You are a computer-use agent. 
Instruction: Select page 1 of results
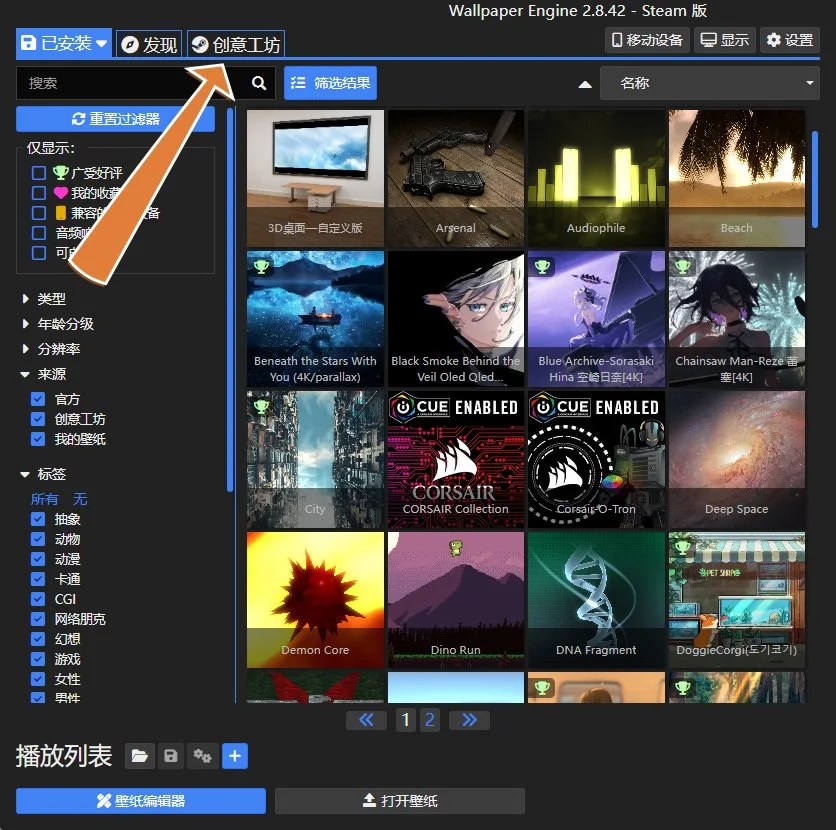pos(406,720)
